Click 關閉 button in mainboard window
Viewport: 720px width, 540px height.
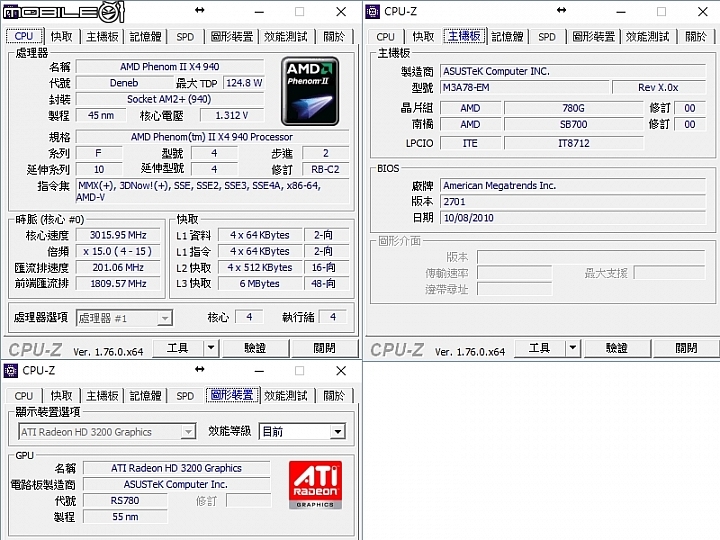pyautogui.click(x=686, y=348)
